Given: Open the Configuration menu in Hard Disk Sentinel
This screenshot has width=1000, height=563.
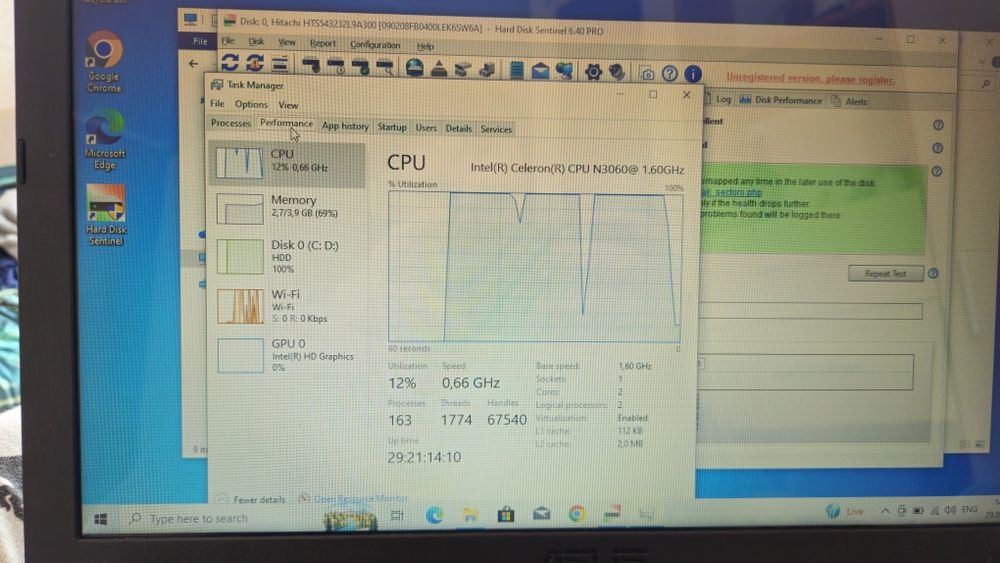Looking at the screenshot, I should point(375,45).
